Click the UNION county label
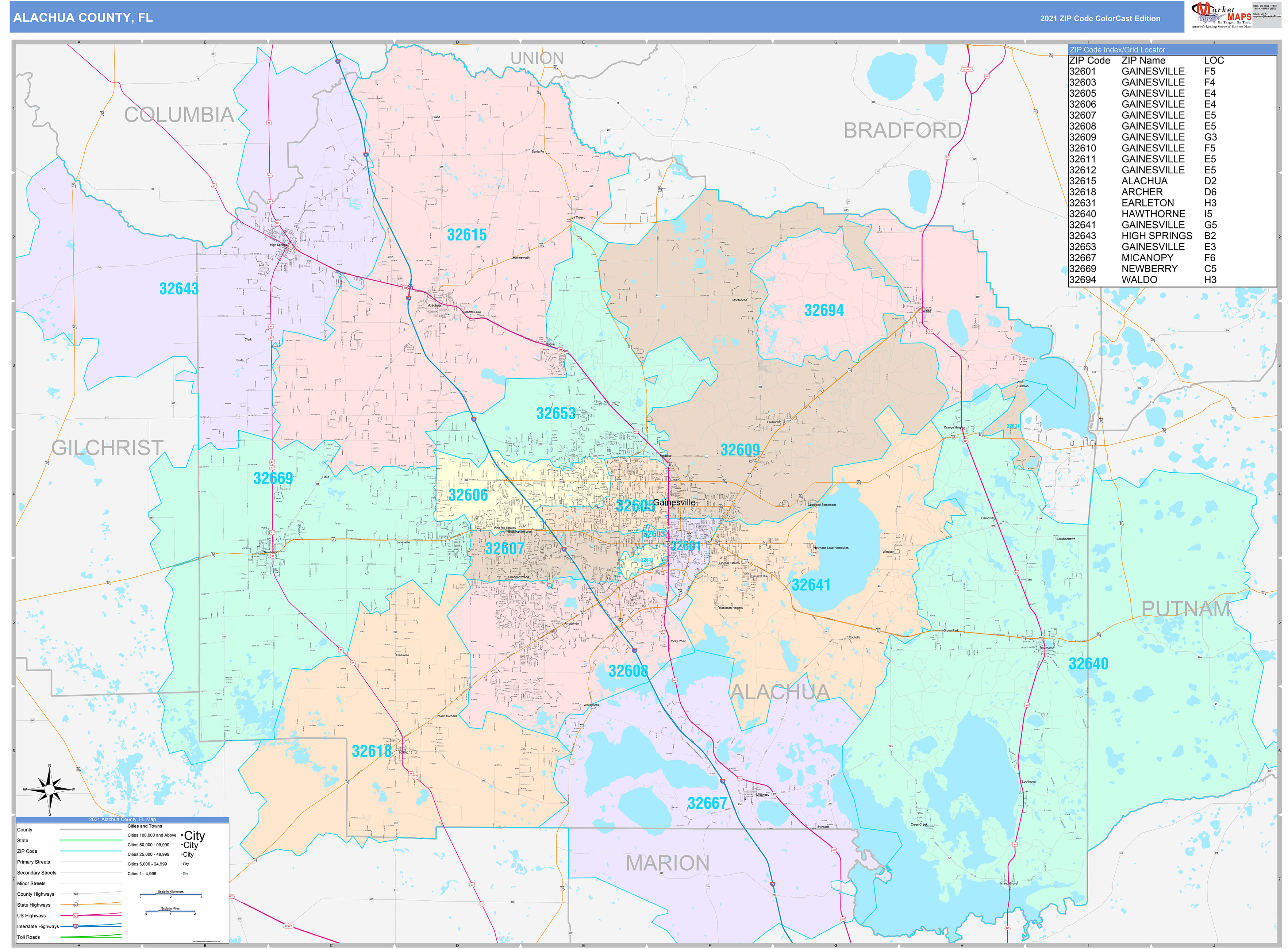The height and width of the screenshot is (949, 1288). pos(537,58)
